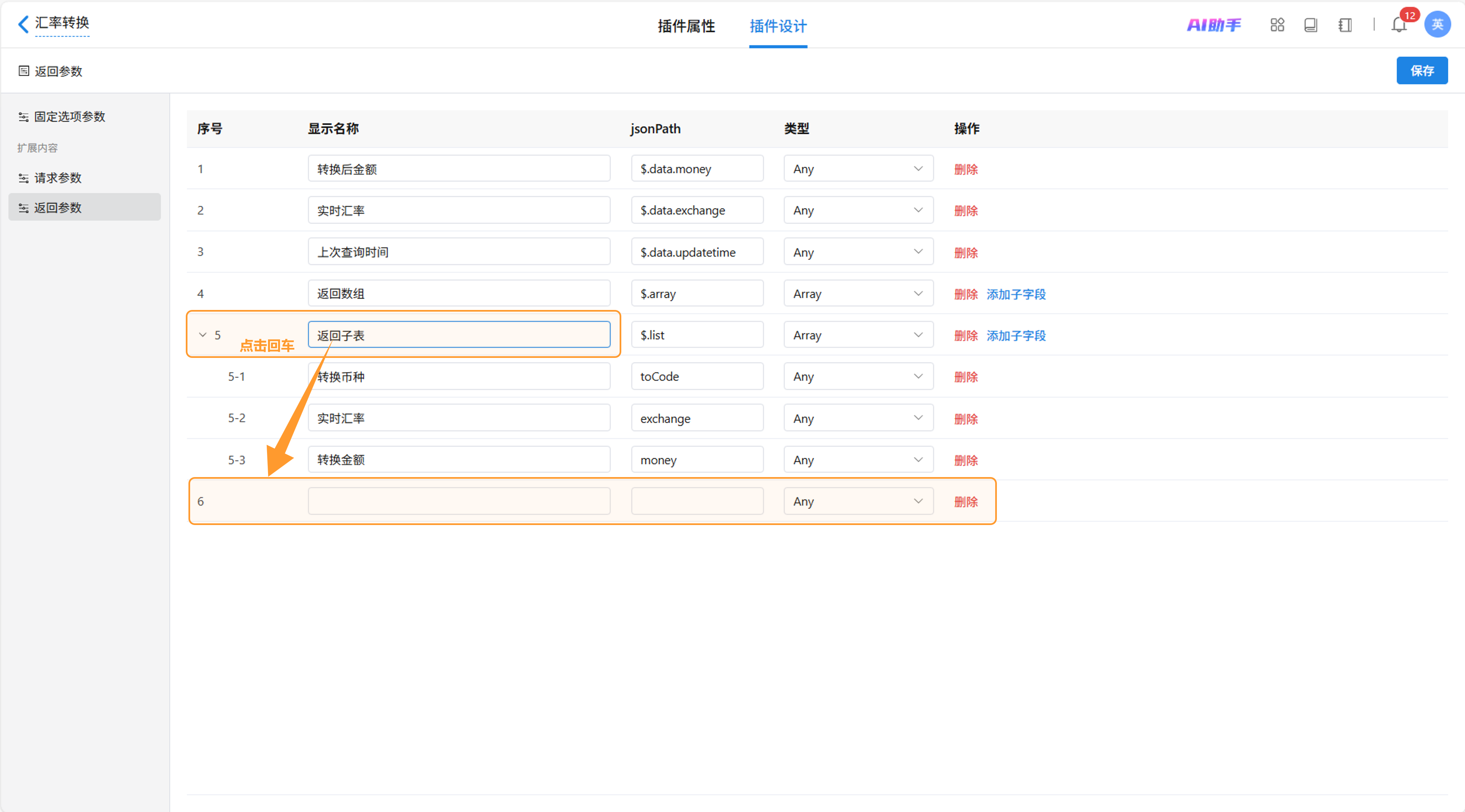
Task: Click the empty display name field in row 6
Action: pyautogui.click(x=458, y=501)
